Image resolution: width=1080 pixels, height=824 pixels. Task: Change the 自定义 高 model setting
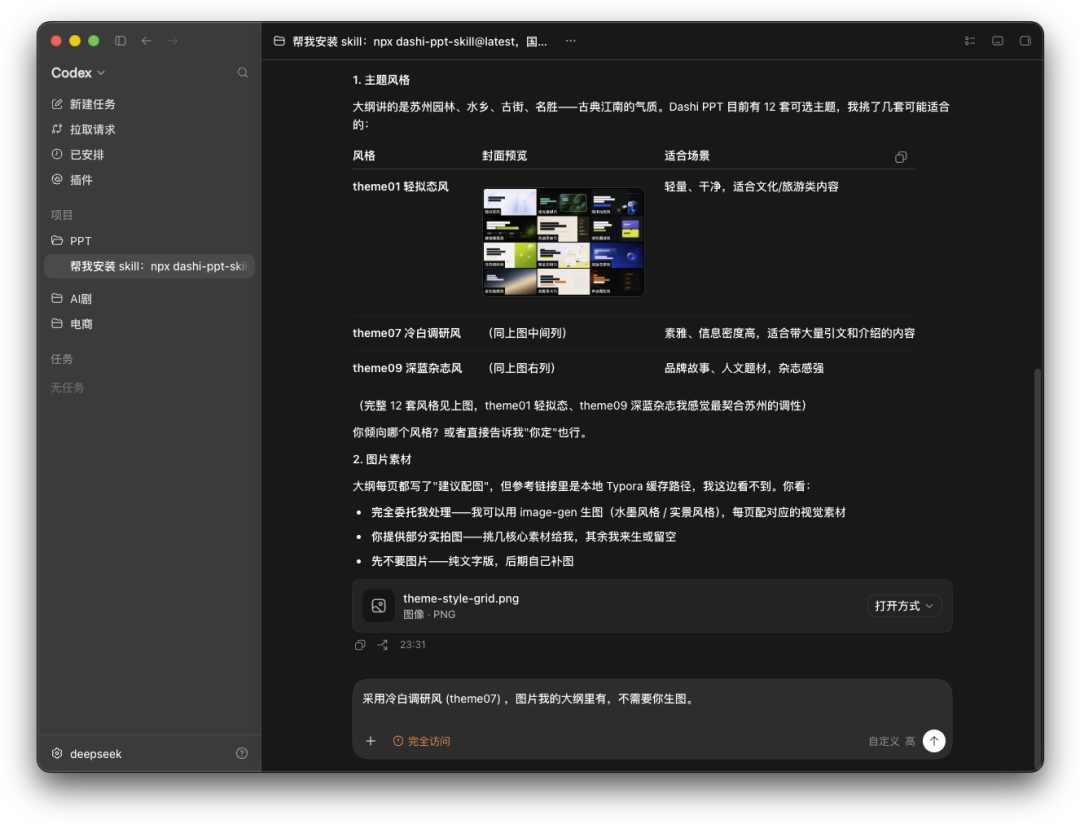(891, 741)
